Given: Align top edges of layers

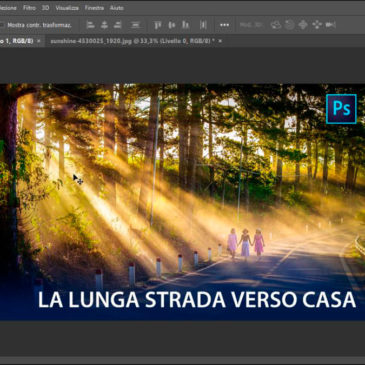Looking at the screenshot, I should click(157, 25).
